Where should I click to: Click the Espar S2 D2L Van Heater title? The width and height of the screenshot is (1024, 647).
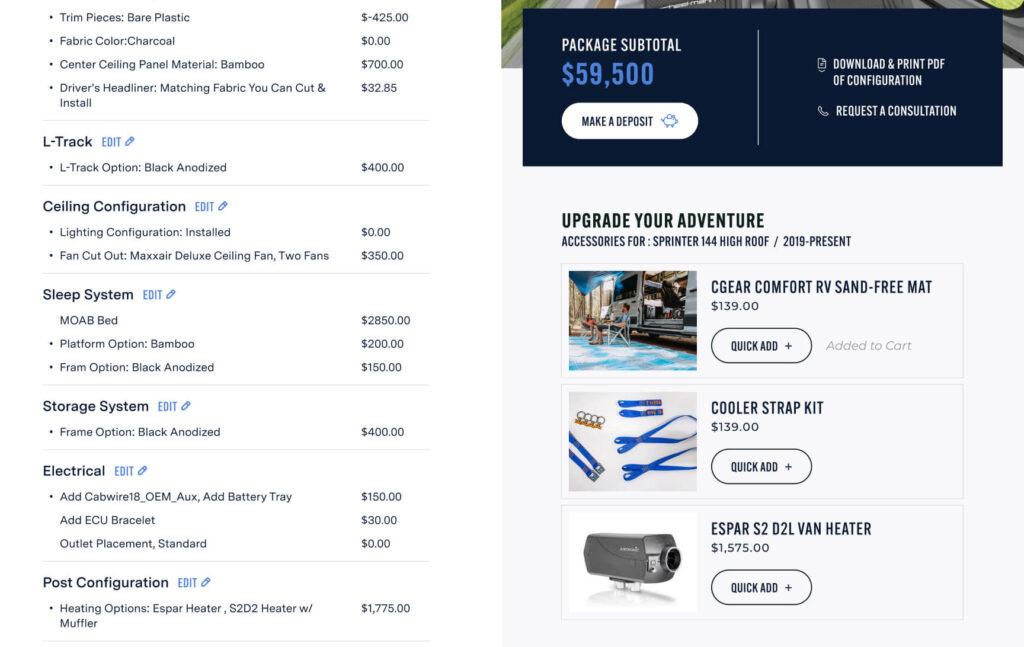[x=791, y=528]
